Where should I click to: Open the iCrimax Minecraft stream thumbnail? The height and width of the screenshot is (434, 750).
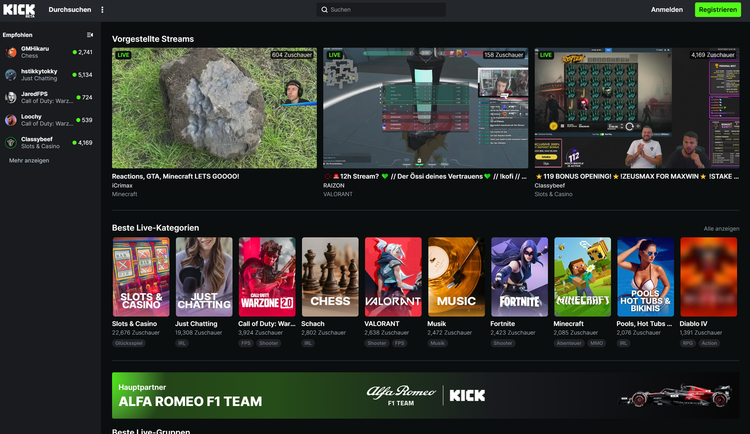[x=214, y=108]
